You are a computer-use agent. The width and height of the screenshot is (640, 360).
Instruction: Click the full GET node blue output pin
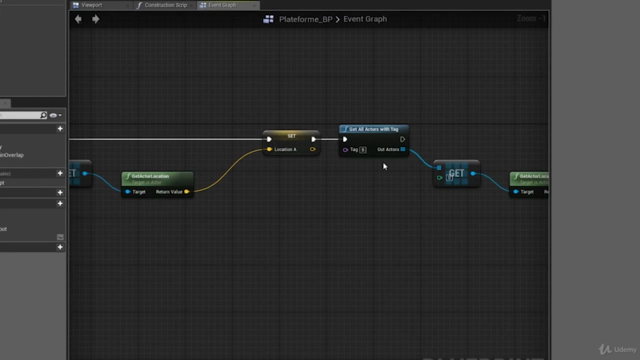[473, 173]
